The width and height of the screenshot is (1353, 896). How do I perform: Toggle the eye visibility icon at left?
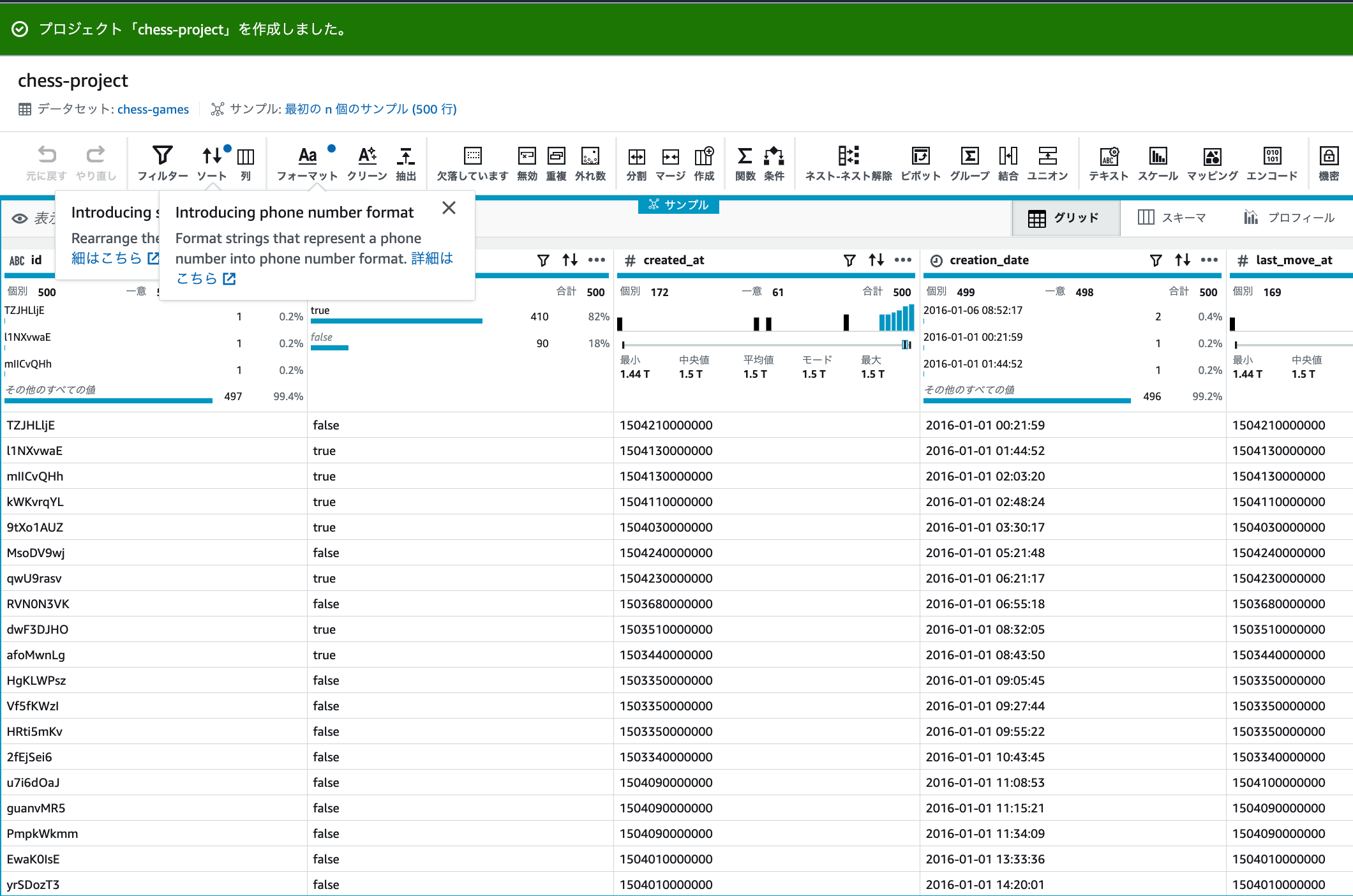pos(20,218)
